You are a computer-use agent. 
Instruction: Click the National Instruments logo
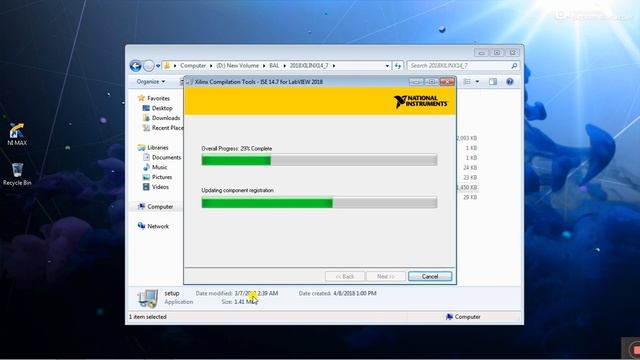(x=420, y=101)
